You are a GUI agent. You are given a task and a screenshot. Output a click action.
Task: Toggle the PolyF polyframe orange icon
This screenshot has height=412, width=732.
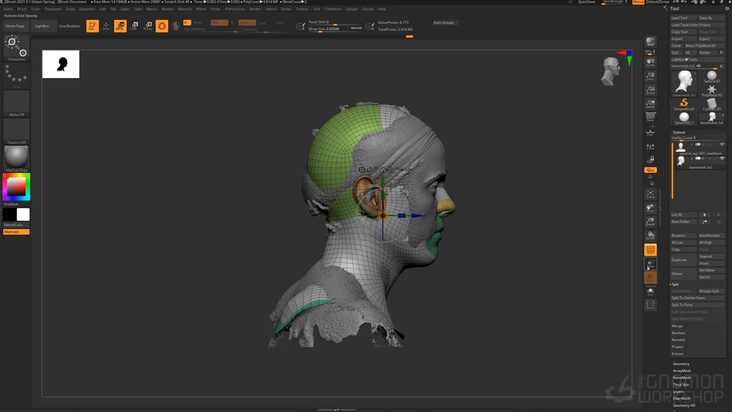pyautogui.click(x=650, y=250)
